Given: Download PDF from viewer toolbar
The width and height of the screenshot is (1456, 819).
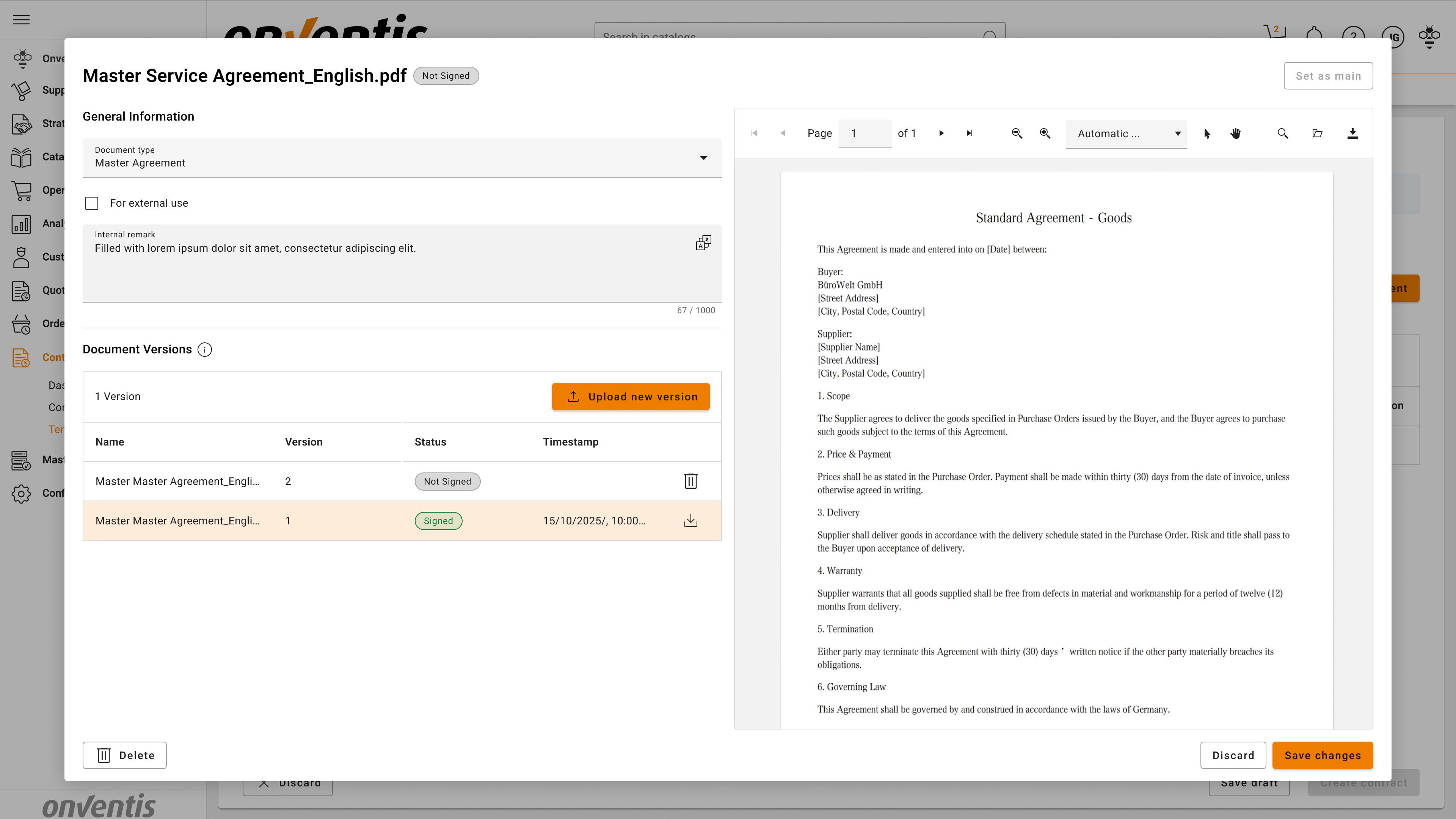Looking at the screenshot, I should point(1352,133).
